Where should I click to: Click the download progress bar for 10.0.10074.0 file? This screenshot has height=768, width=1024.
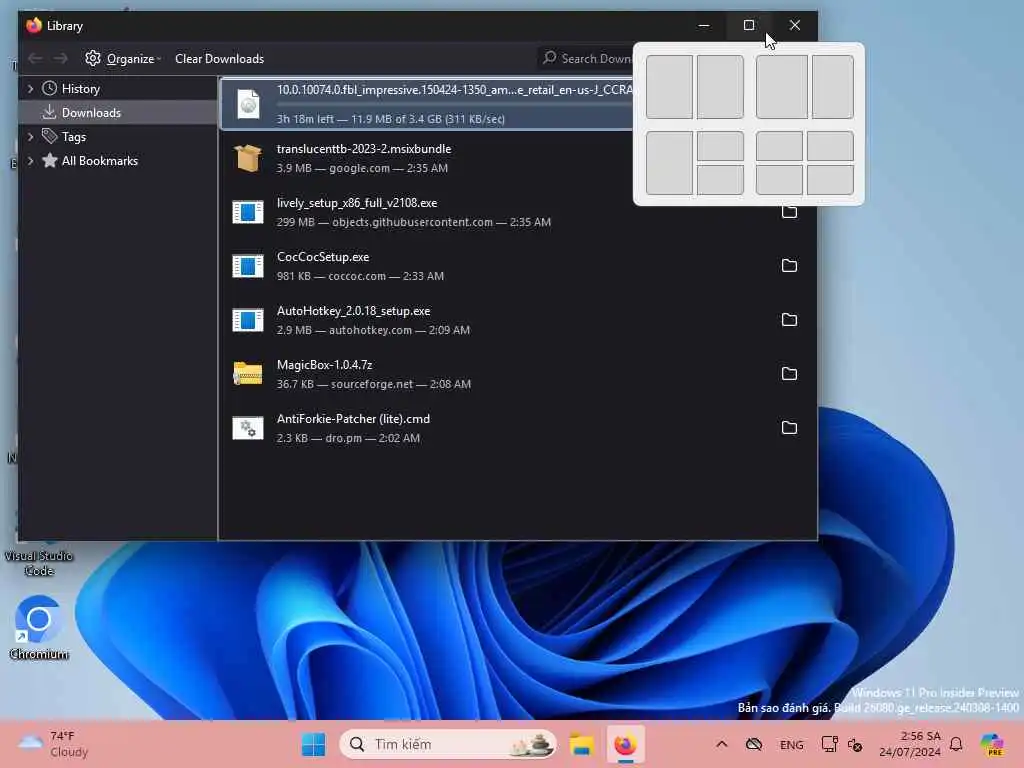point(455,104)
